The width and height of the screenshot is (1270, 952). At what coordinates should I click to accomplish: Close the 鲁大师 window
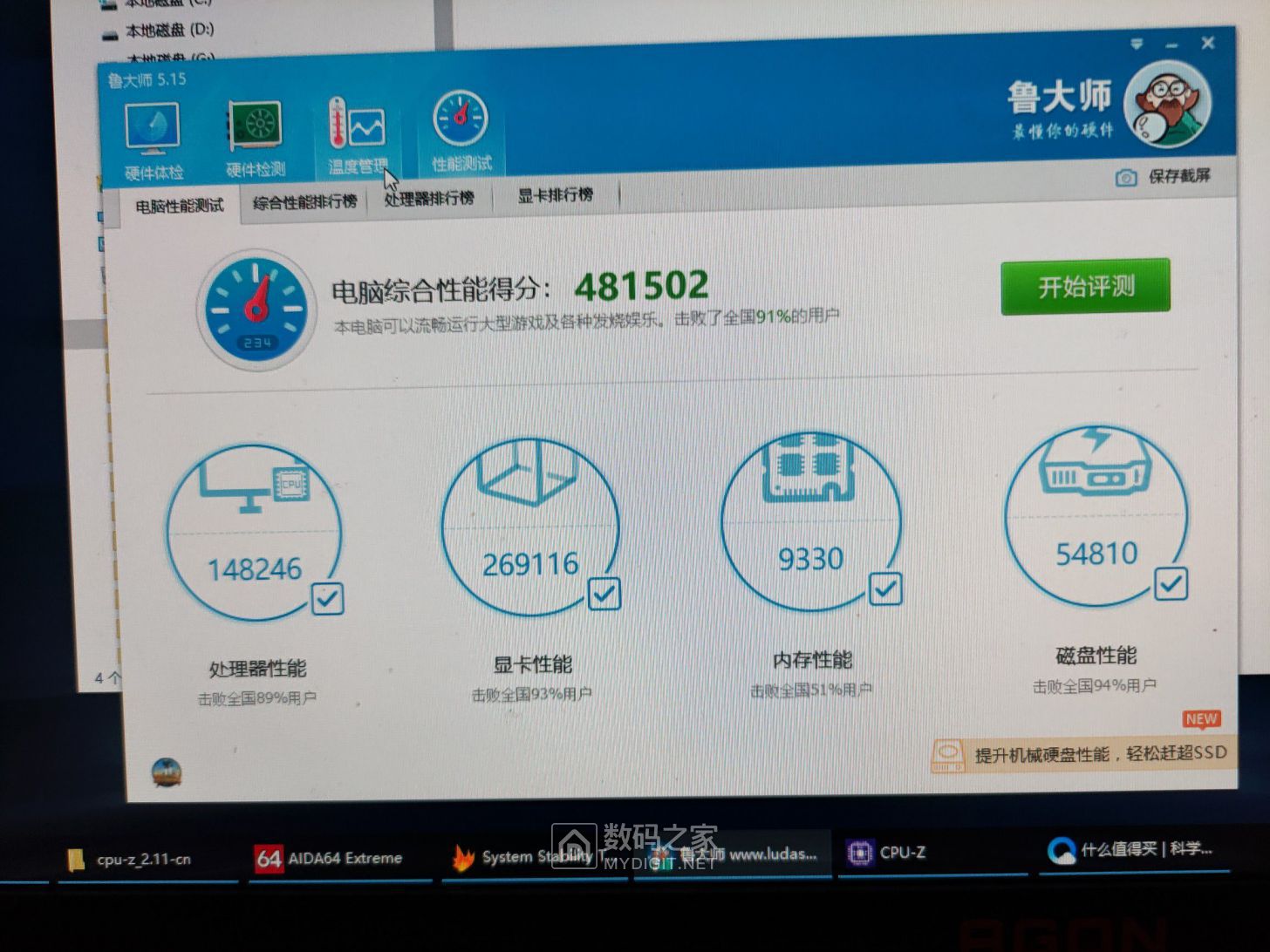point(1208,43)
